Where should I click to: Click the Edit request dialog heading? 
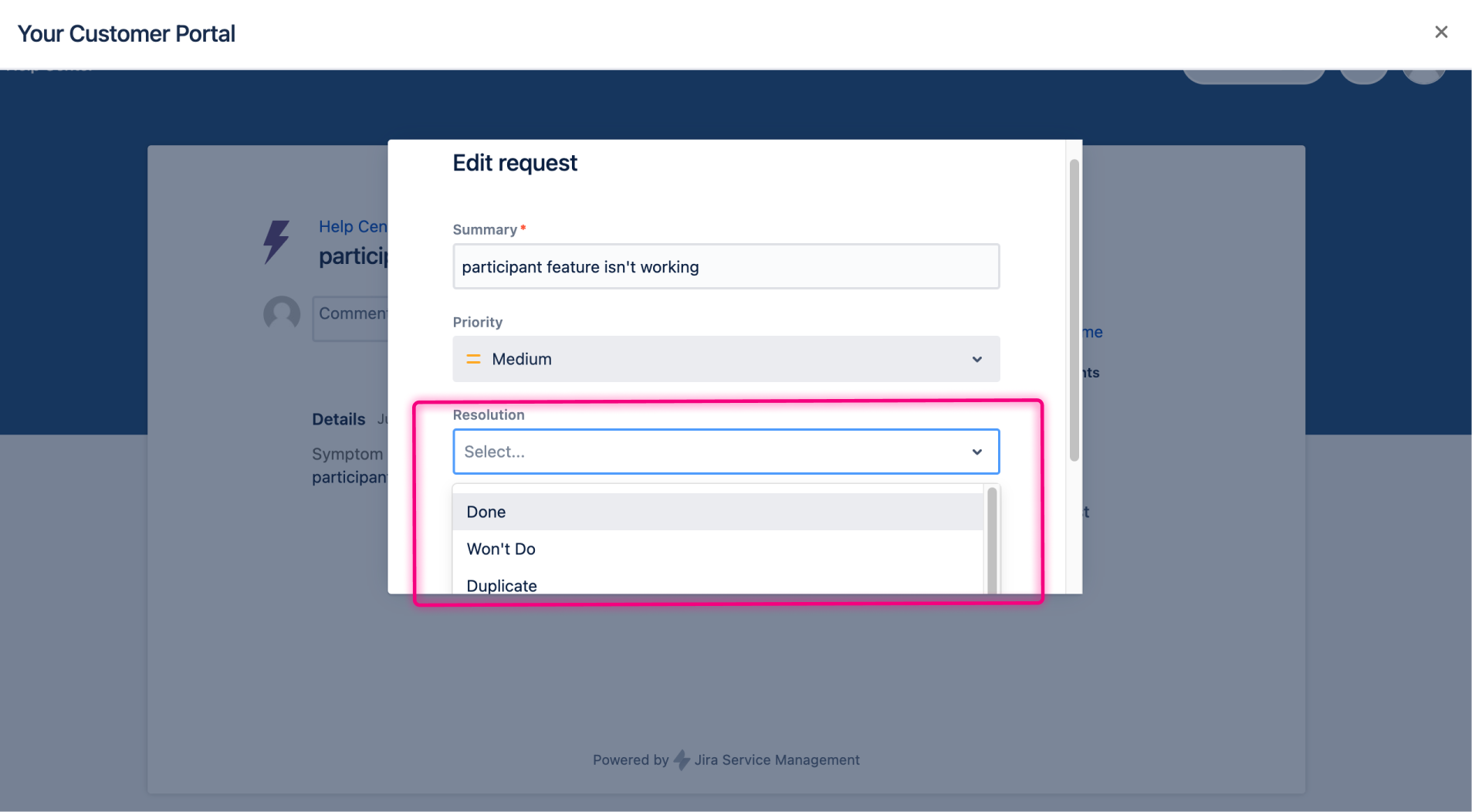click(514, 163)
